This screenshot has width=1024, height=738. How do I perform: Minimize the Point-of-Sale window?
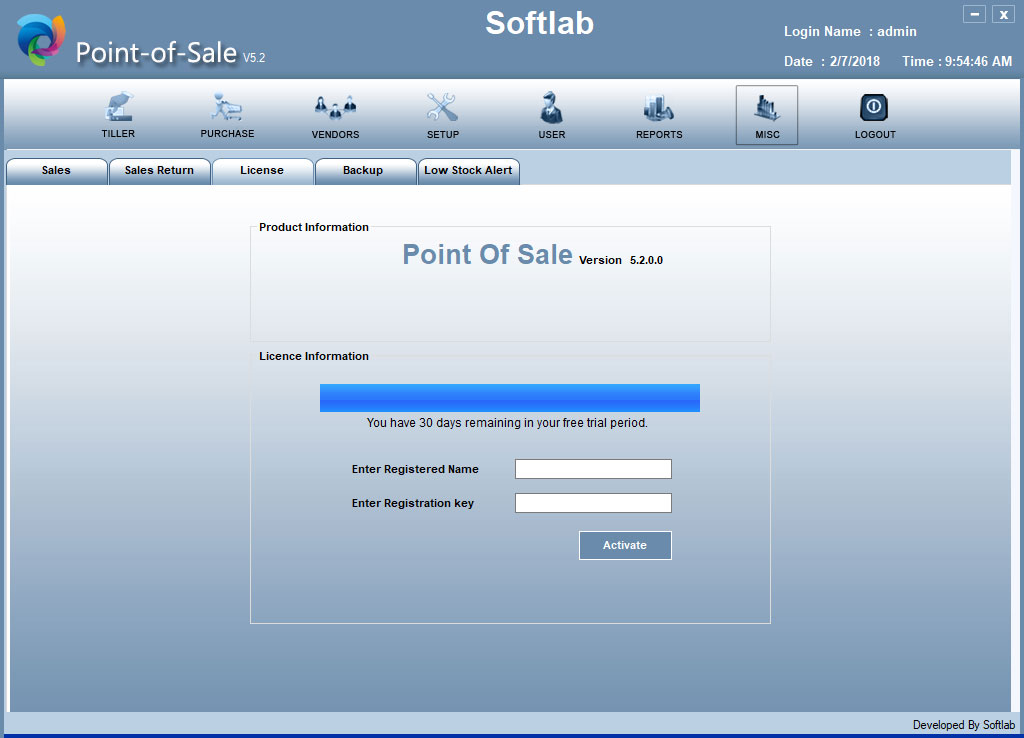pos(973,14)
